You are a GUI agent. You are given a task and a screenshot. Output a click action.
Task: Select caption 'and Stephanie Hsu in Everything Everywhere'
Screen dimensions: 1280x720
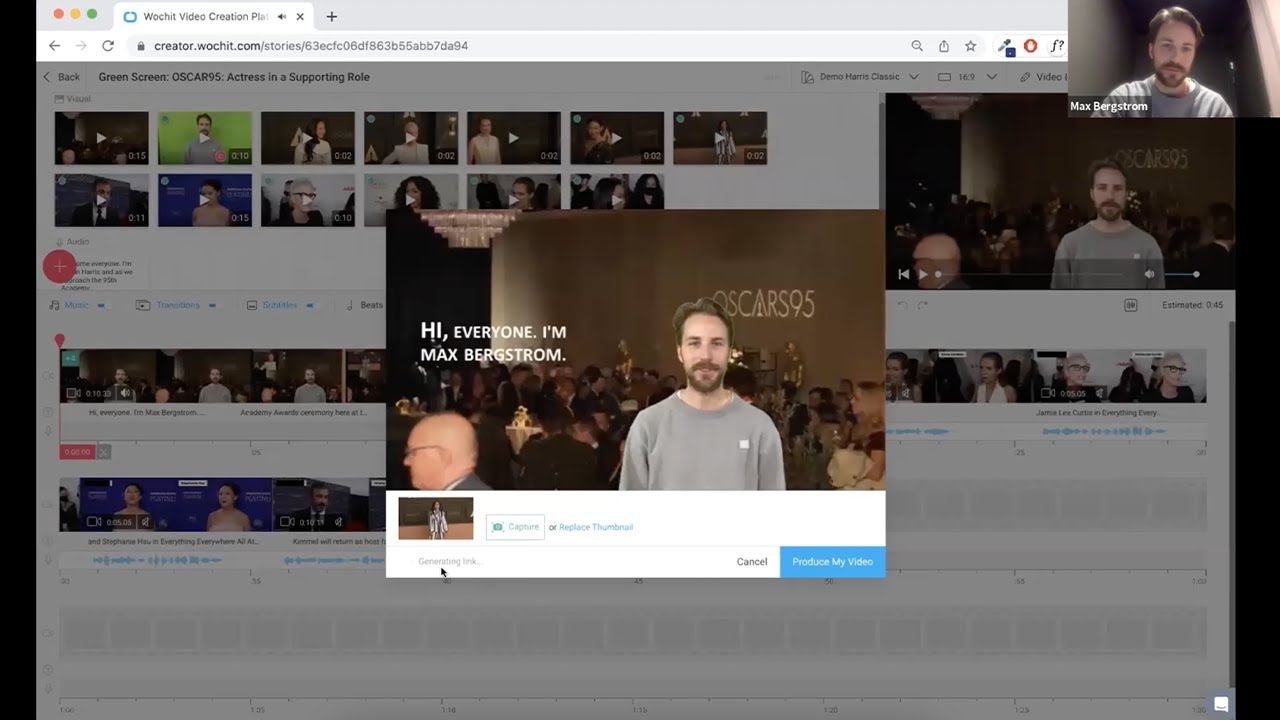click(x=173, y=541)
